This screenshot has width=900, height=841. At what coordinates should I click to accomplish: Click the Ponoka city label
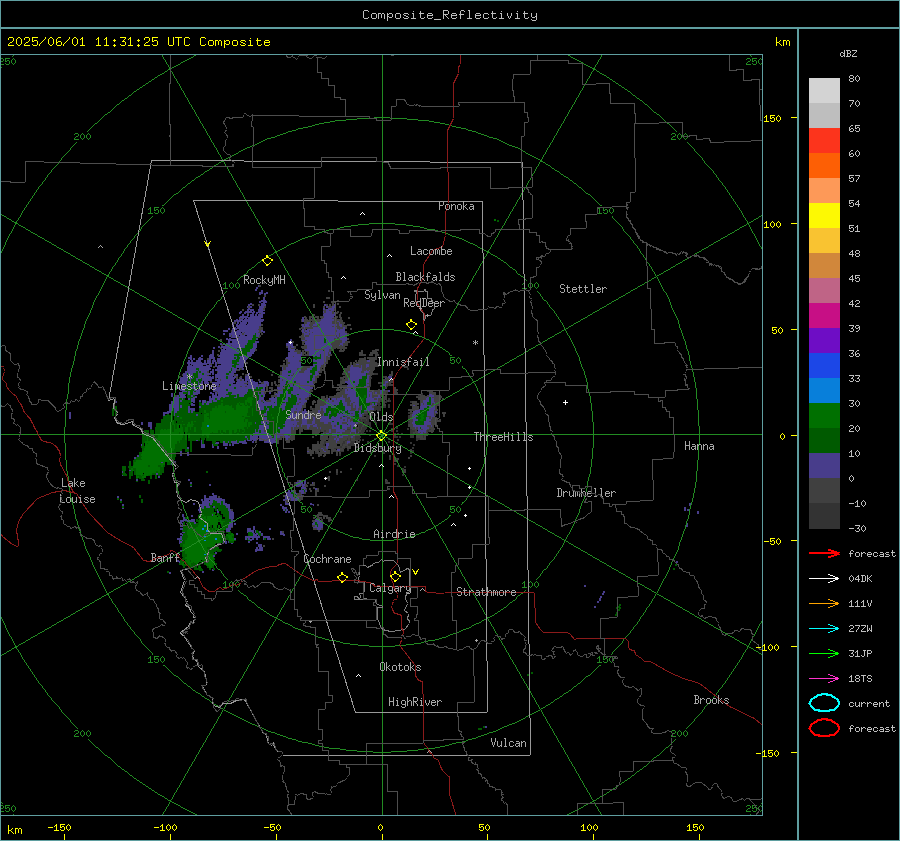point(456,206)
